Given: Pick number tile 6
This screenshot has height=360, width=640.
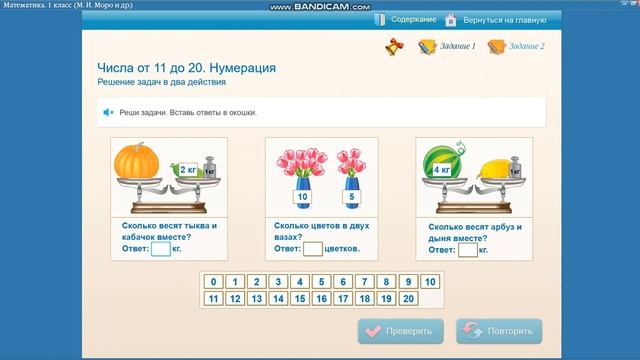Looking at the screenshot, I should click(x=343, y=282).
